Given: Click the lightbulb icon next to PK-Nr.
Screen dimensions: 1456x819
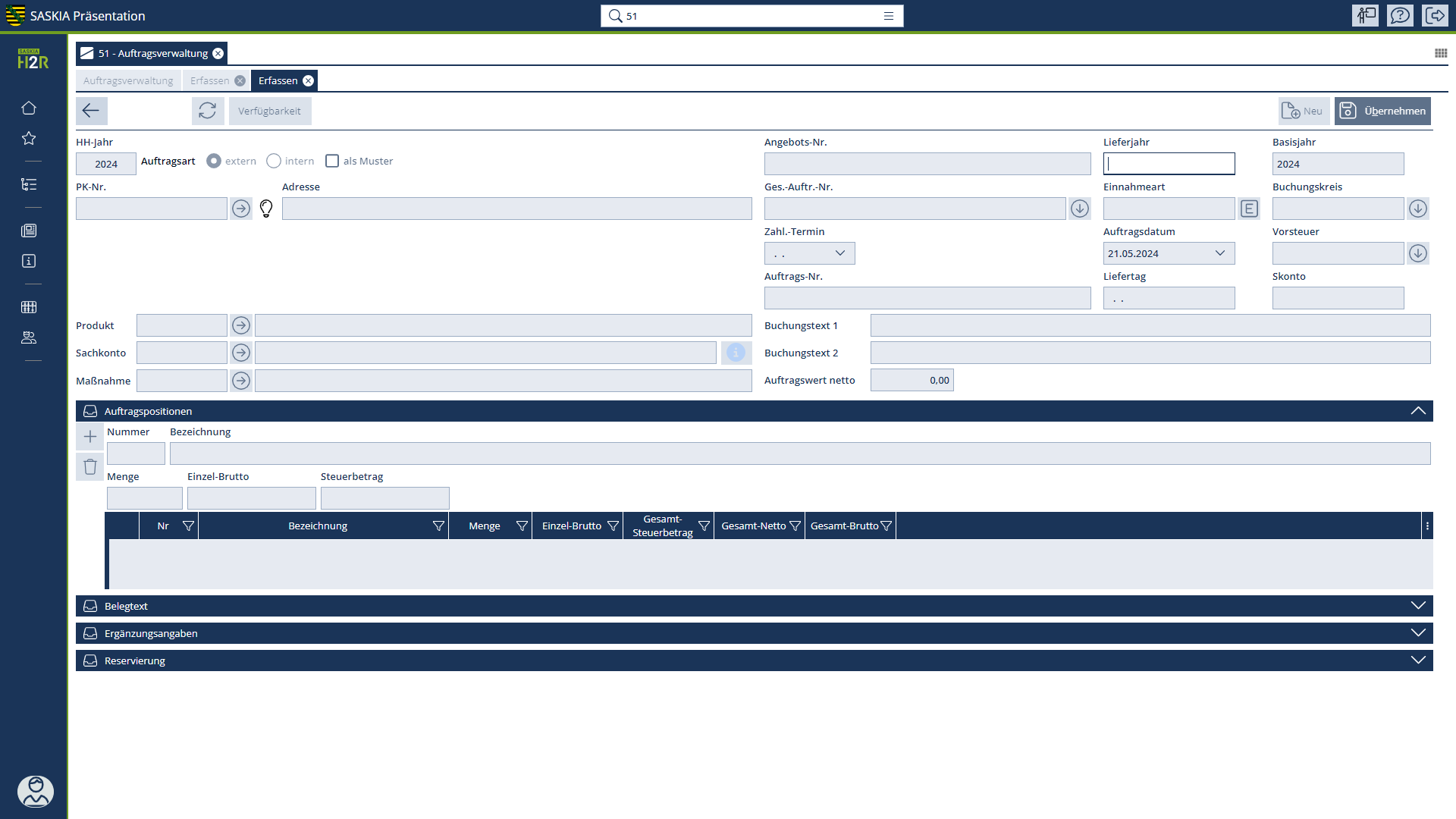Looking at the screenshot, I should pyautogui.click(x=266, y=209).
